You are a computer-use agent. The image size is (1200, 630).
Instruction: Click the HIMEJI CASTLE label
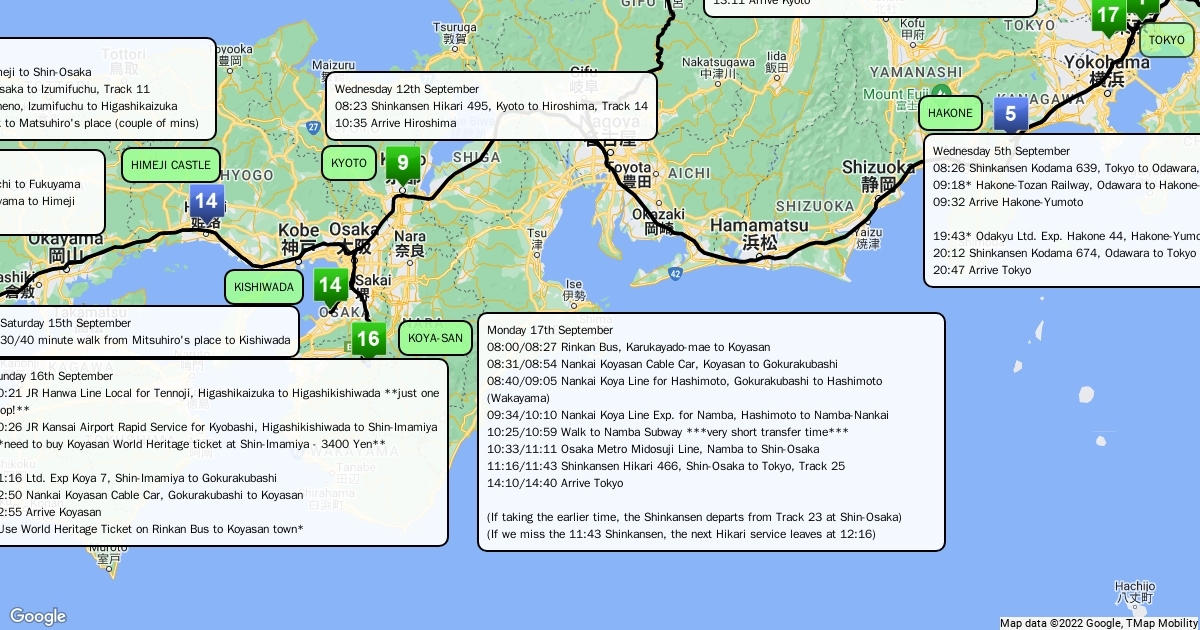pos(171,165)
